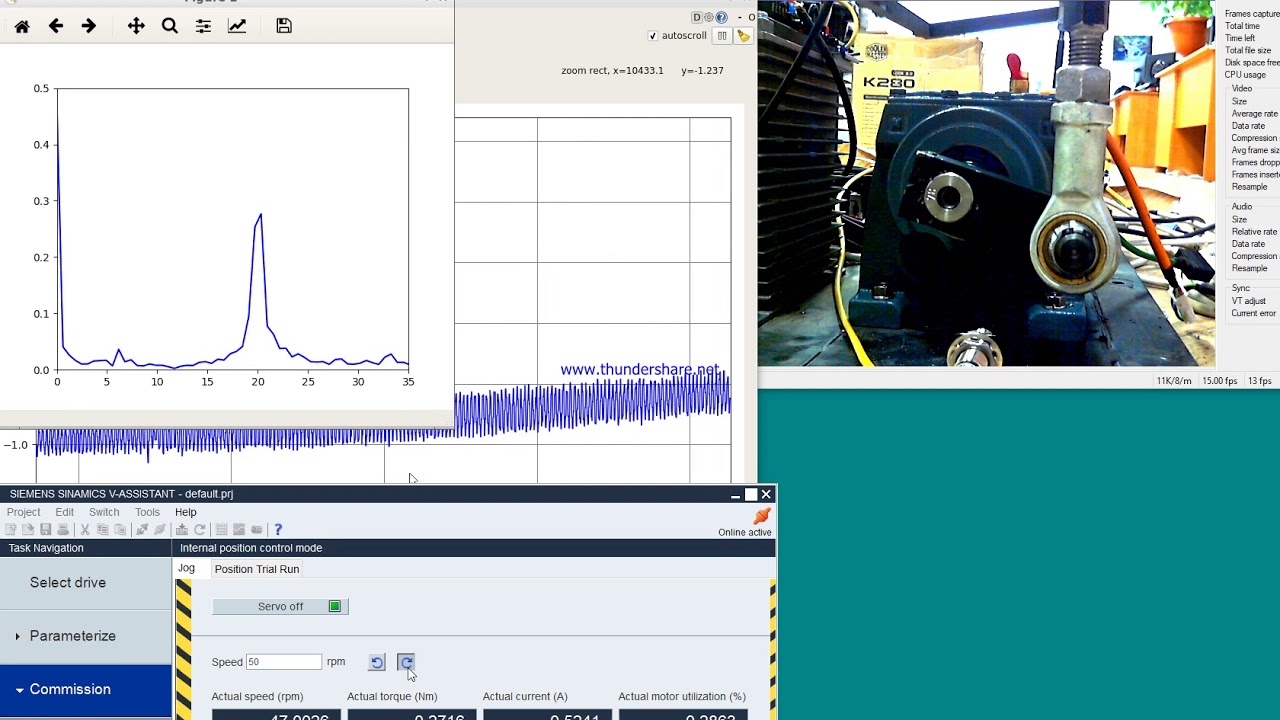Jog the motor clockwise
The height and width of the screenshot is (720, 1280).
(x=406, y=662)
